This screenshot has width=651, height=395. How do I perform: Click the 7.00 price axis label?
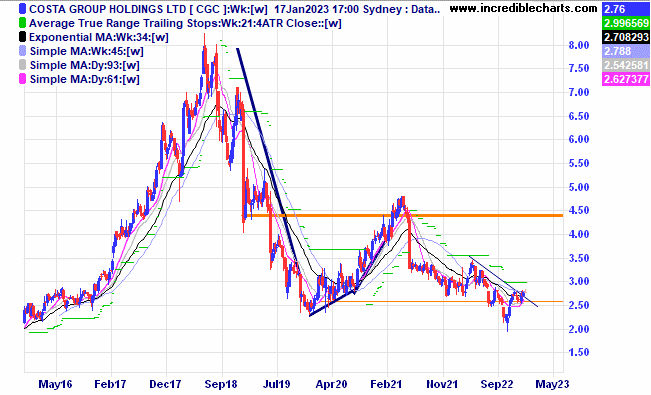(579, 92)
